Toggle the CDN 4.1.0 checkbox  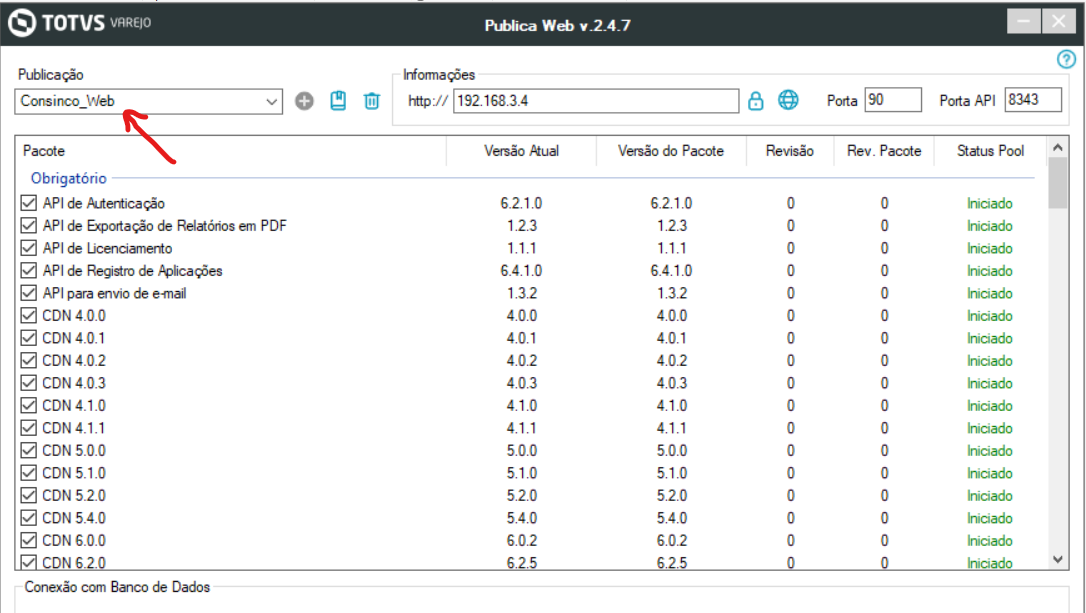[28, 406]
